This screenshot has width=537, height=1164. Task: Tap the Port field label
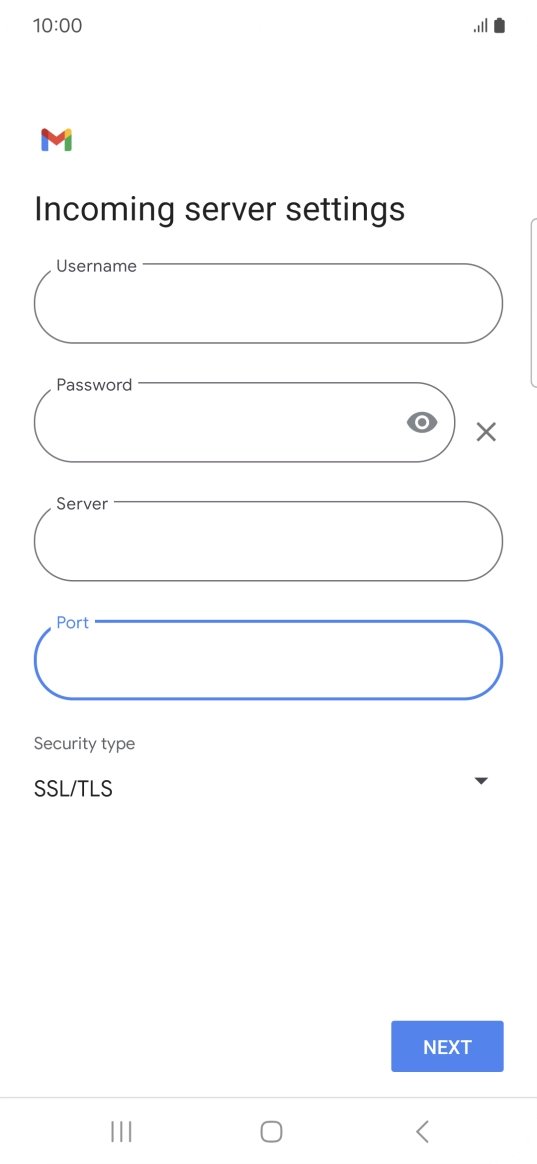(x=73, y=622)
